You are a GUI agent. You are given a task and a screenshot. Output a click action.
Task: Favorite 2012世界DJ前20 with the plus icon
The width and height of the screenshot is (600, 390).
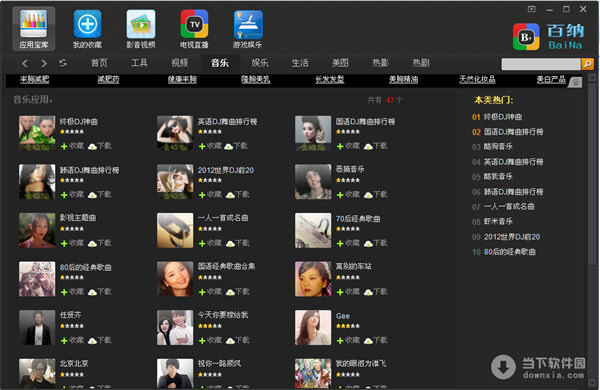pyautogui.click(x=202, y=195)
